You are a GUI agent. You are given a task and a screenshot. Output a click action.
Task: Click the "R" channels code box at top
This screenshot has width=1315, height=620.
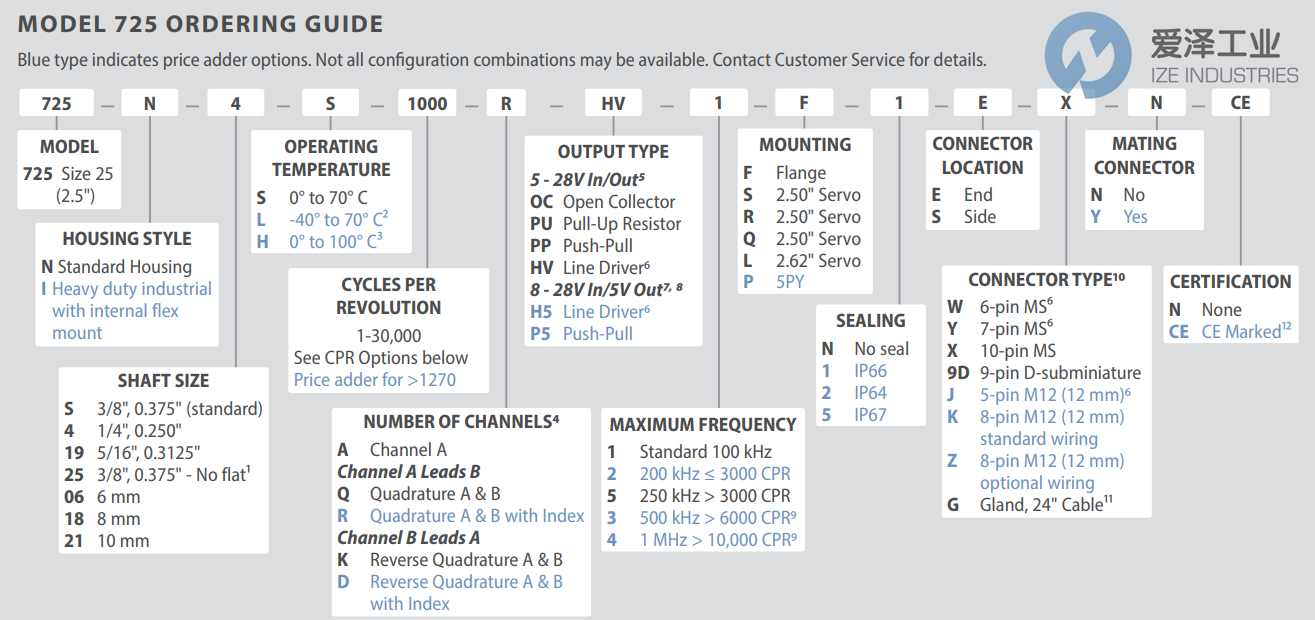coord(506,103)
